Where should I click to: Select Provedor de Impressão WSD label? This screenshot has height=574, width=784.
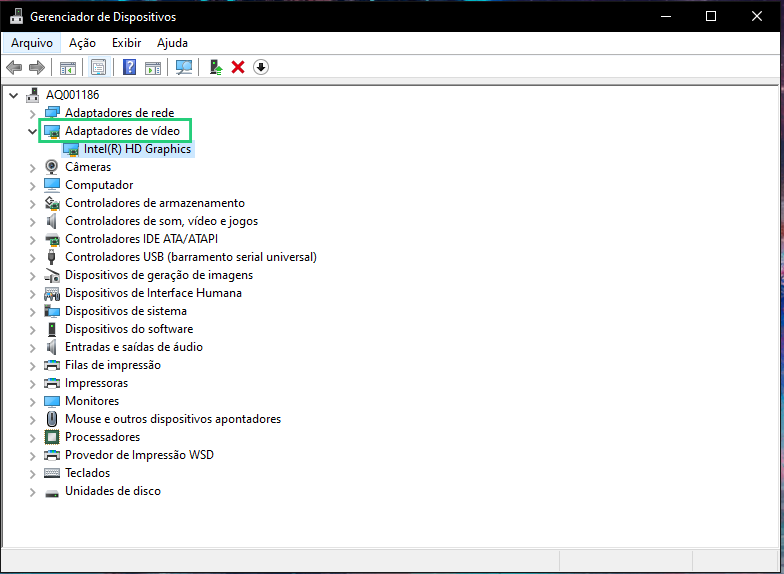click(139, 455)
